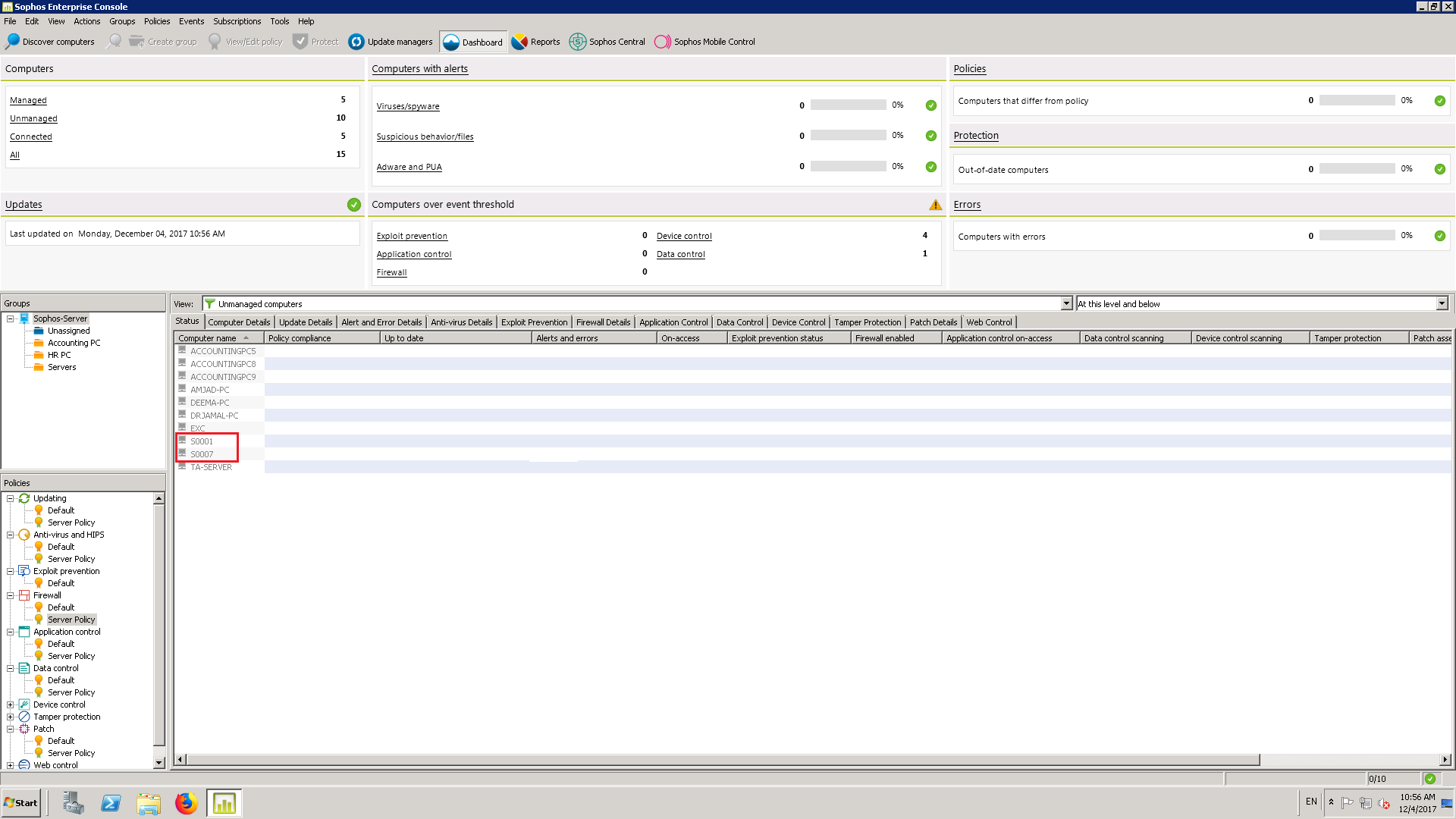Image resolution: width=1456 pixels, height=819 pixels.
Task: Select the Sophos-Server root node icon
Action: (x=24, y=318)
